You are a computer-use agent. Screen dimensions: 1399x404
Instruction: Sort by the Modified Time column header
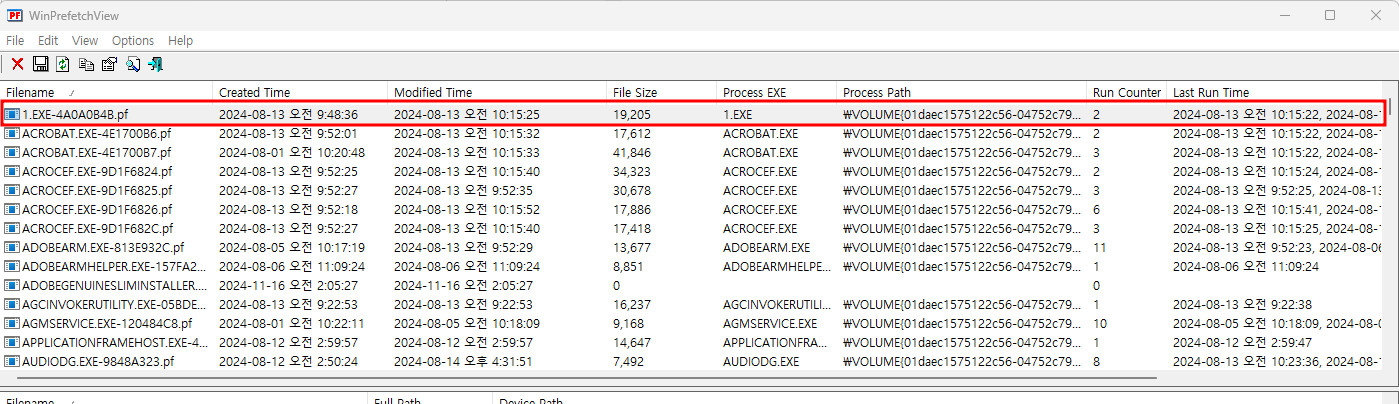pos(496,92)
